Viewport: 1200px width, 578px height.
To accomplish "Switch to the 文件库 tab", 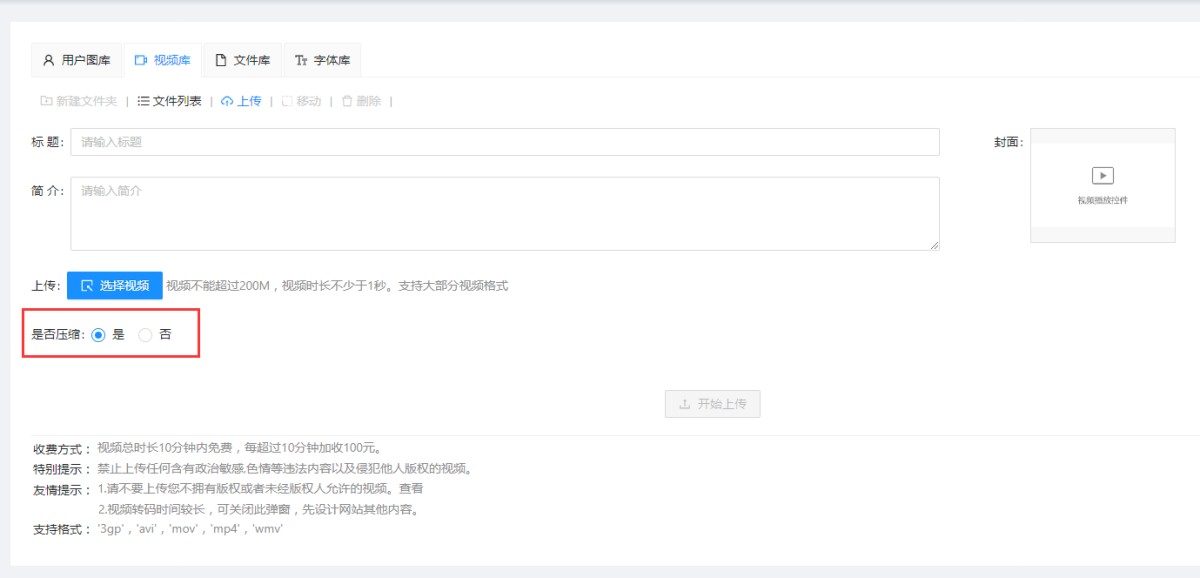I will 242,60.
